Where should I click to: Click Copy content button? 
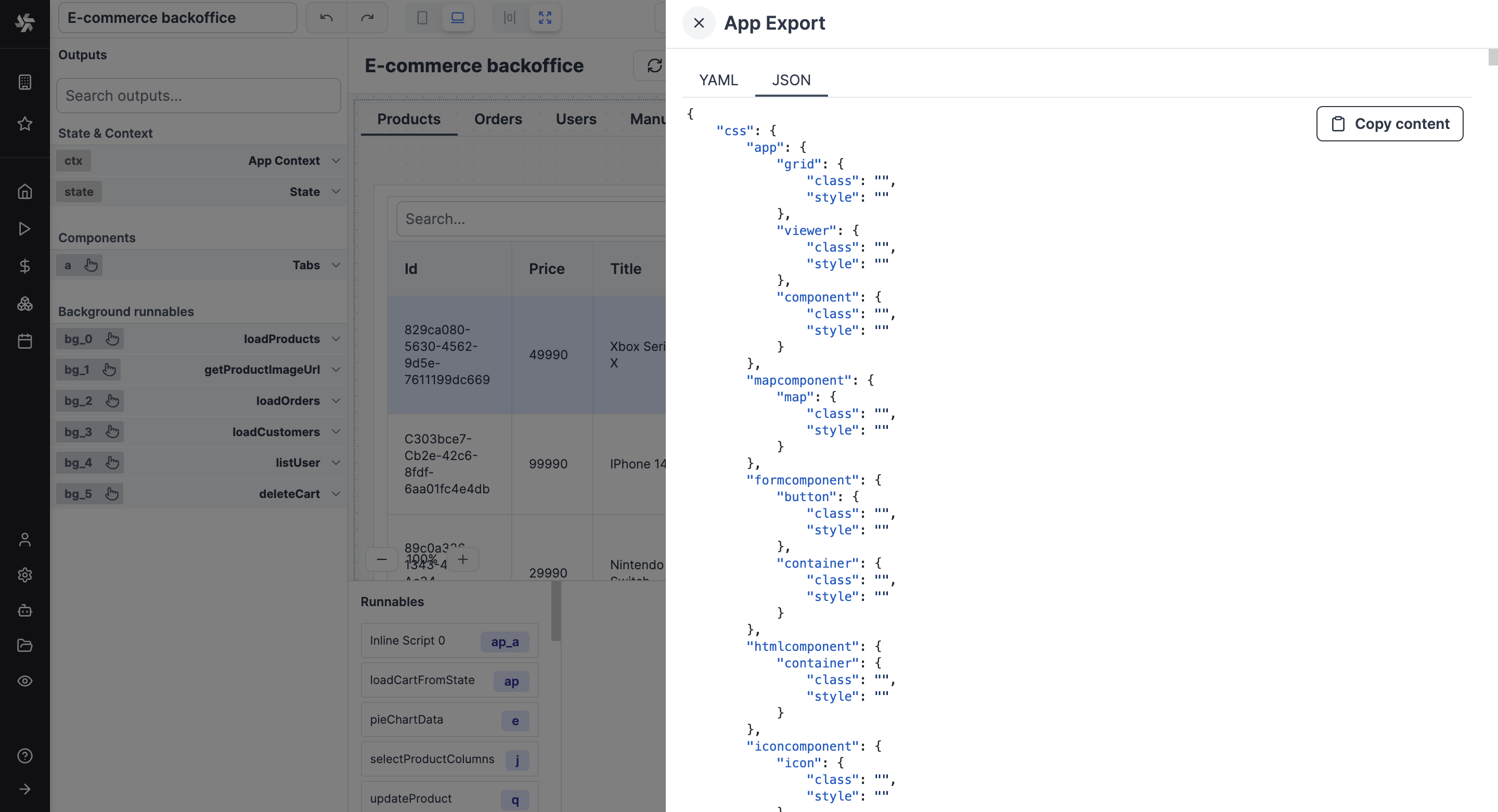tap(1390, 123)
